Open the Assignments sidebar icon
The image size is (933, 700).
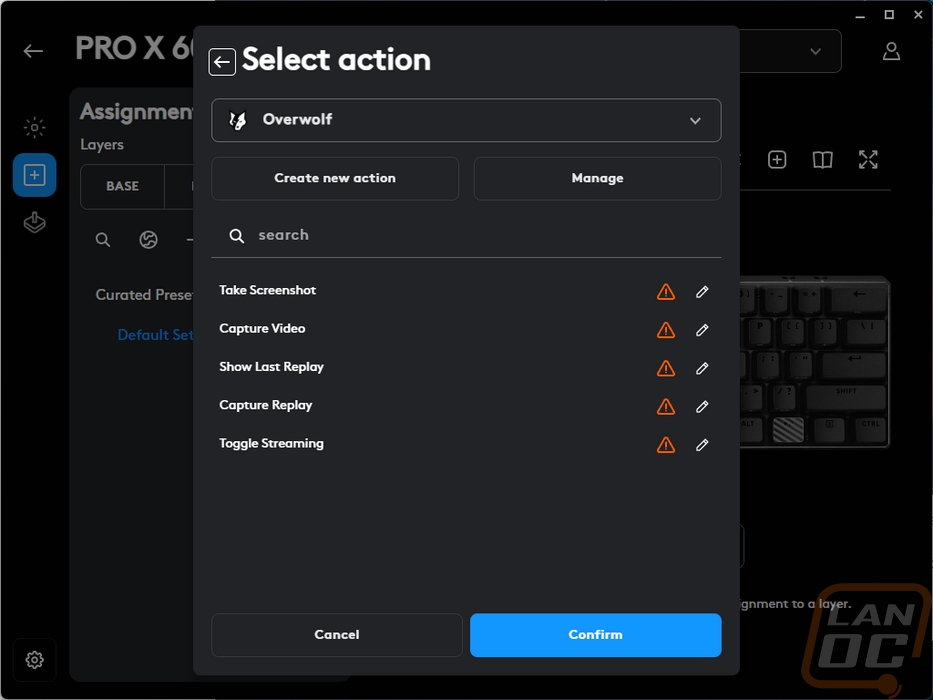tap(35, 175)
